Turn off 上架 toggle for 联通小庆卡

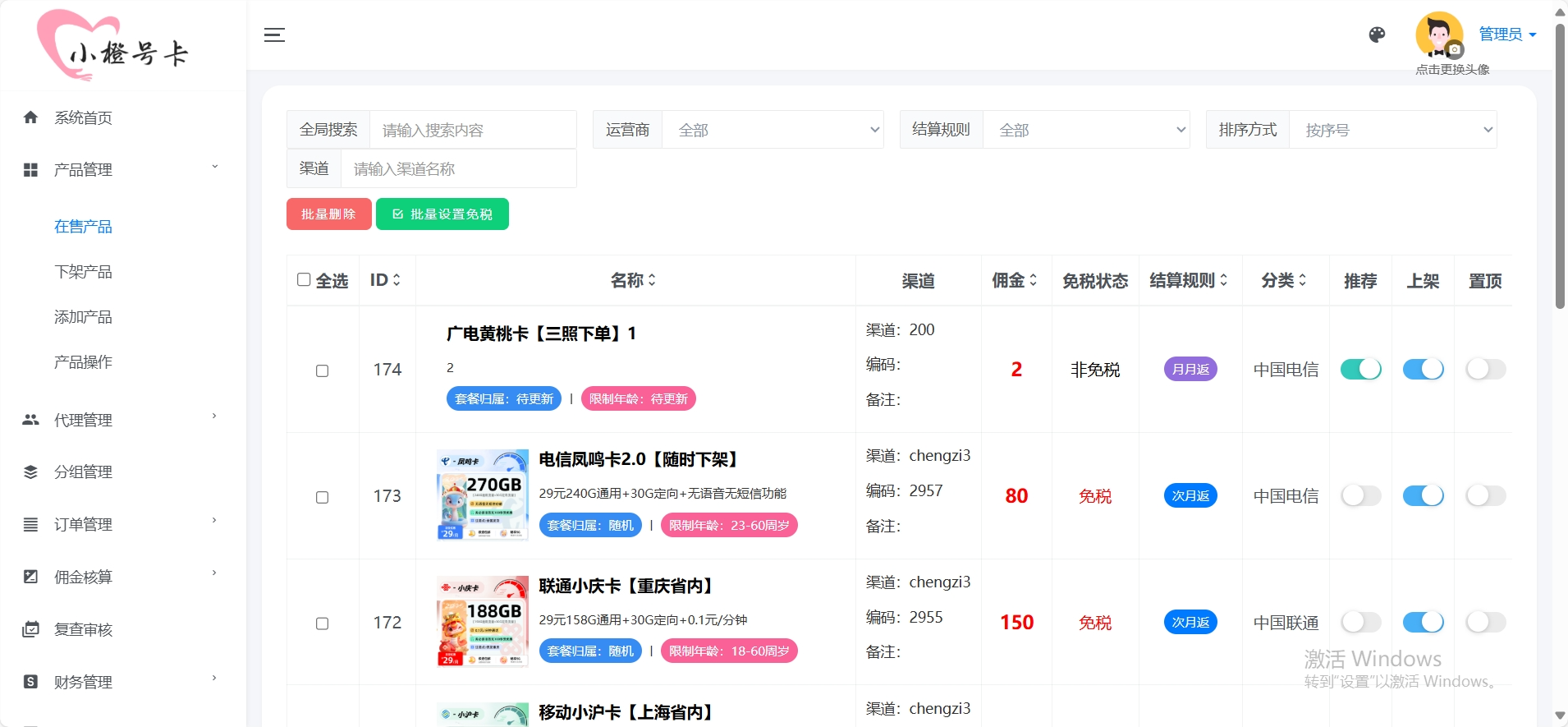(1423, 623)
